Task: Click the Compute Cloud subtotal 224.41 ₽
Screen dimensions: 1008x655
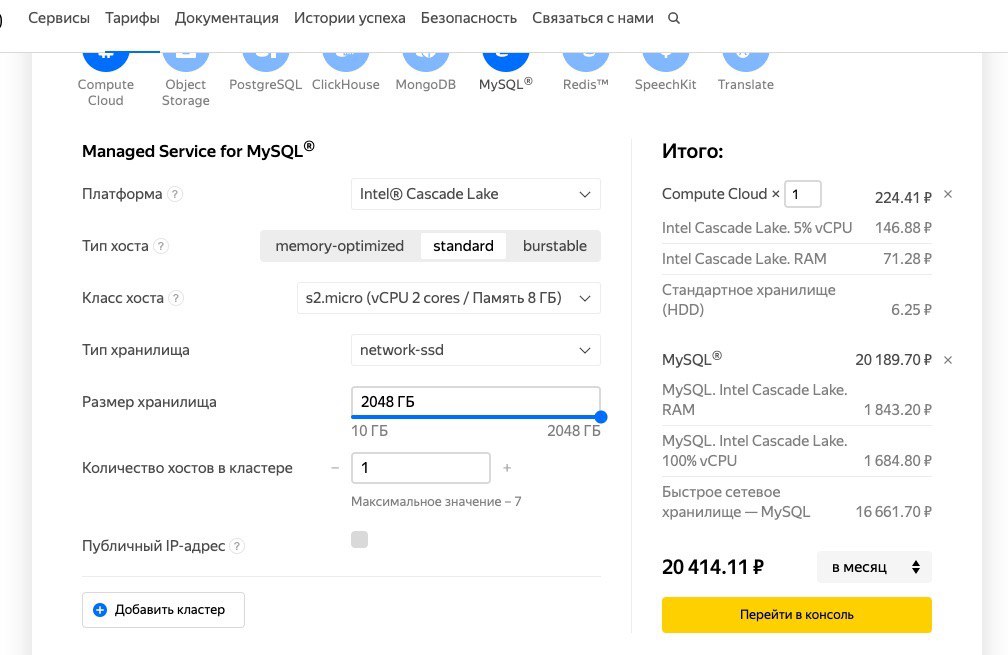Action: tap(903, 198)
